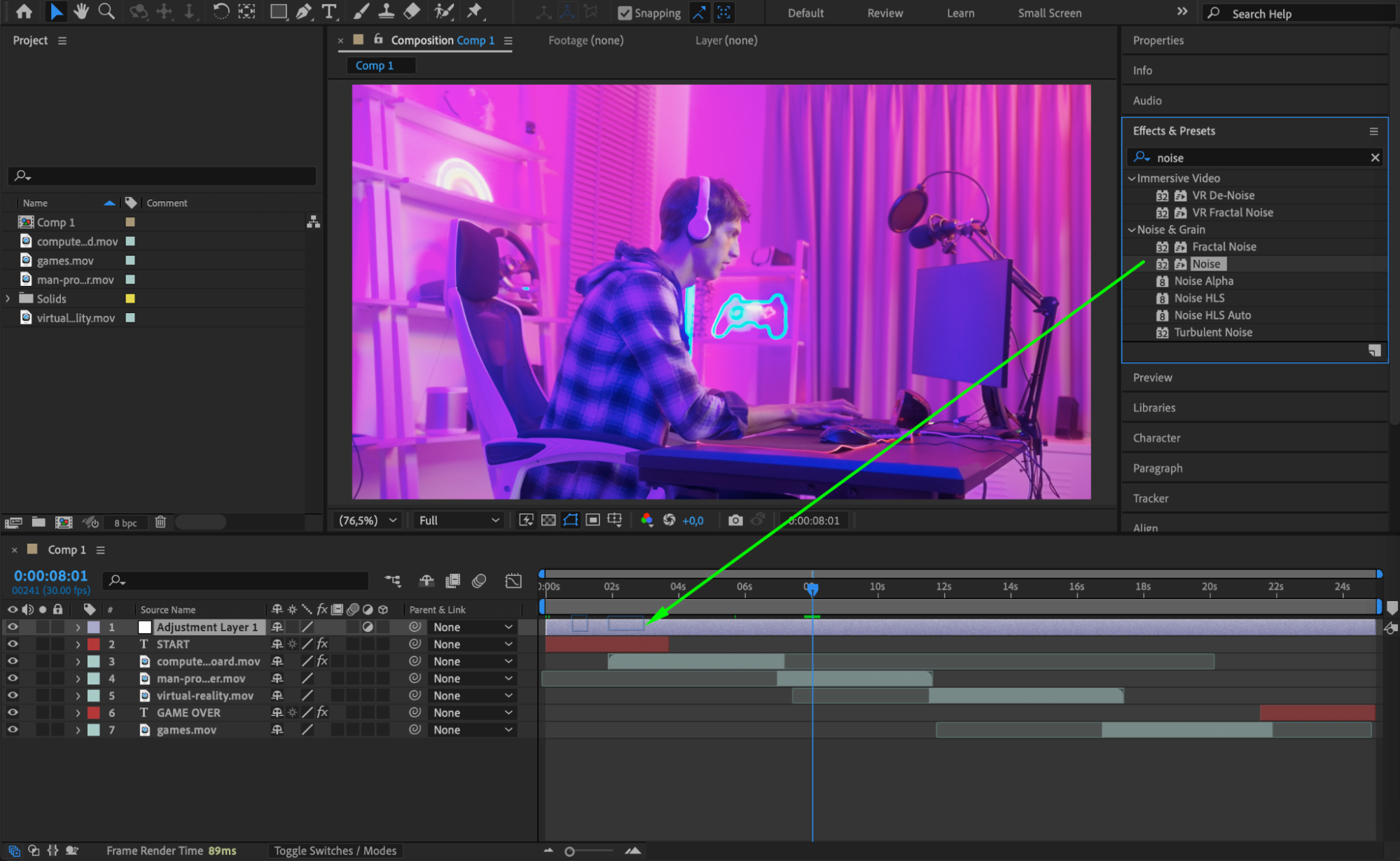The height and width of the screenshot is (861, 1400).
Task: Select the Type tool
Action: click(328, 11)
